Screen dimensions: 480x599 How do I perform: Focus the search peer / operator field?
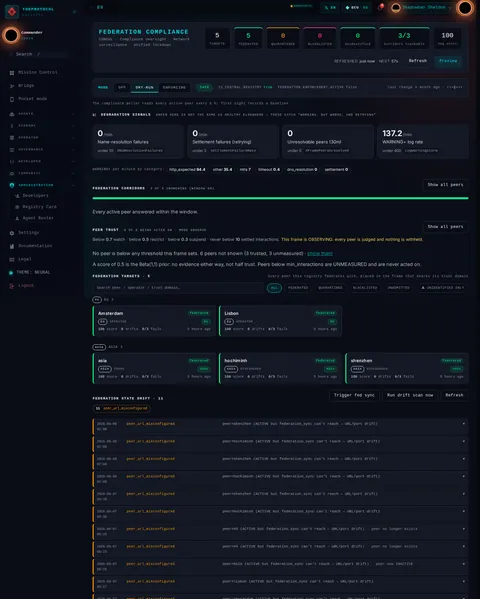pyautogui.click(x=178, y=288)
